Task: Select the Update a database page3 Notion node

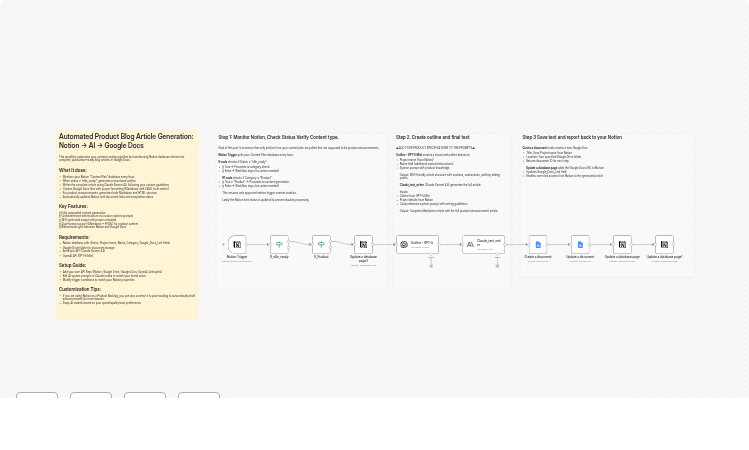Action: tap(364, 245)
